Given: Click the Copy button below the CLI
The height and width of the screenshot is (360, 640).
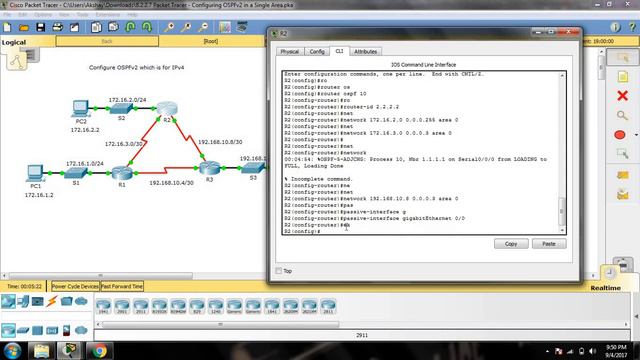Looking at the screenshot, I should [511, 244].
